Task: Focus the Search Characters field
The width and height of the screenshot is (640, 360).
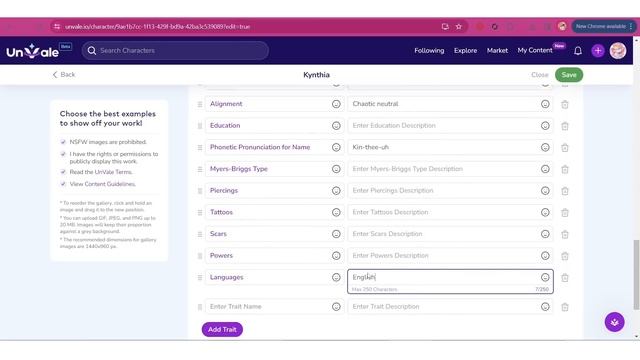Action: click(176, 51)
